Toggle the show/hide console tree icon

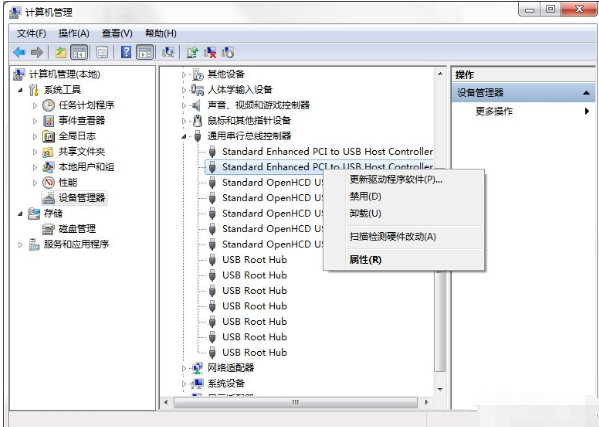click(x=79, y=52)
